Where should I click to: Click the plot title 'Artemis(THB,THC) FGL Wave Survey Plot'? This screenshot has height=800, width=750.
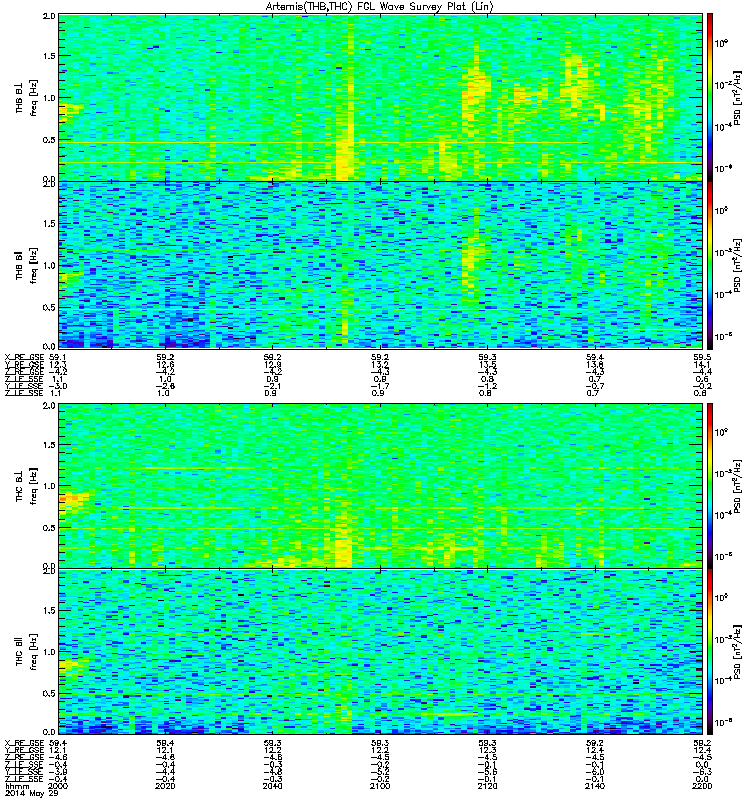point(380,7)
